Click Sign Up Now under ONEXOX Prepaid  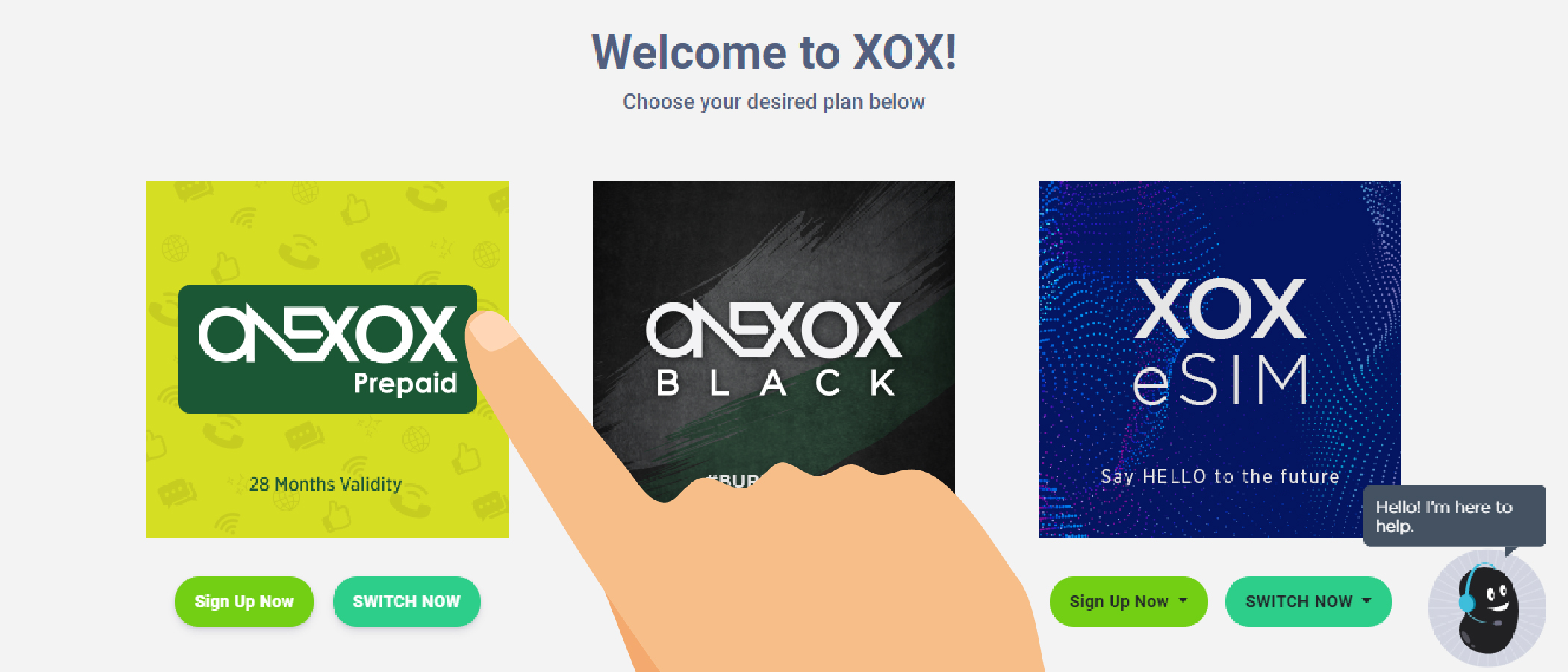click(x=244, y=602)
